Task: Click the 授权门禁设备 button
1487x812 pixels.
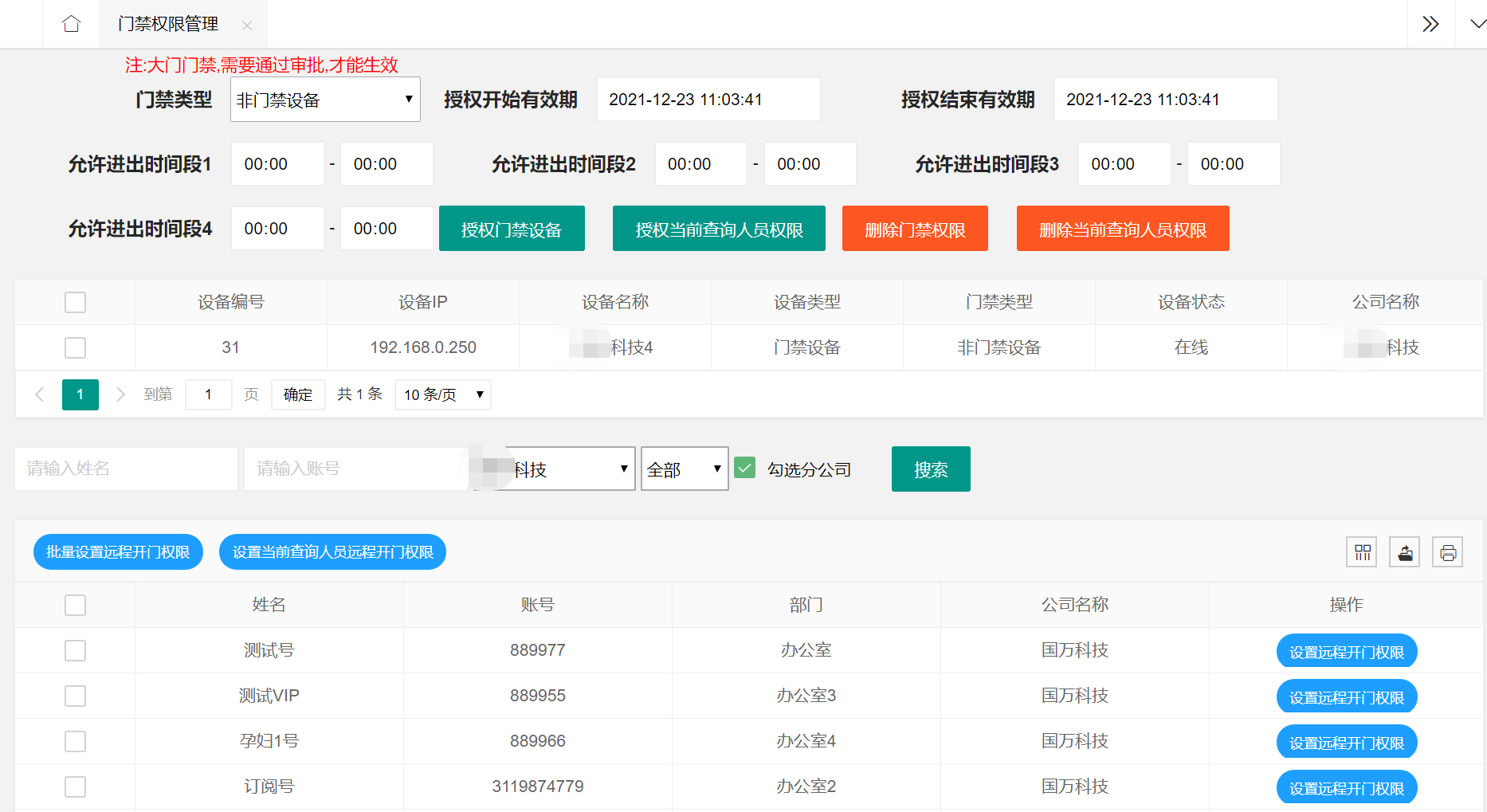Action: coord(512,228)
